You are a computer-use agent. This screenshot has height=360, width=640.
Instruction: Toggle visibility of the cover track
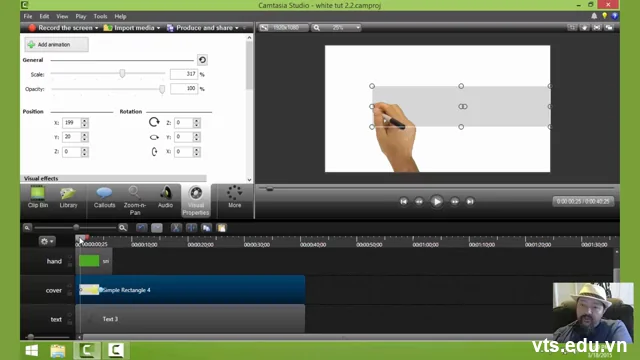[x=70, y=287]
